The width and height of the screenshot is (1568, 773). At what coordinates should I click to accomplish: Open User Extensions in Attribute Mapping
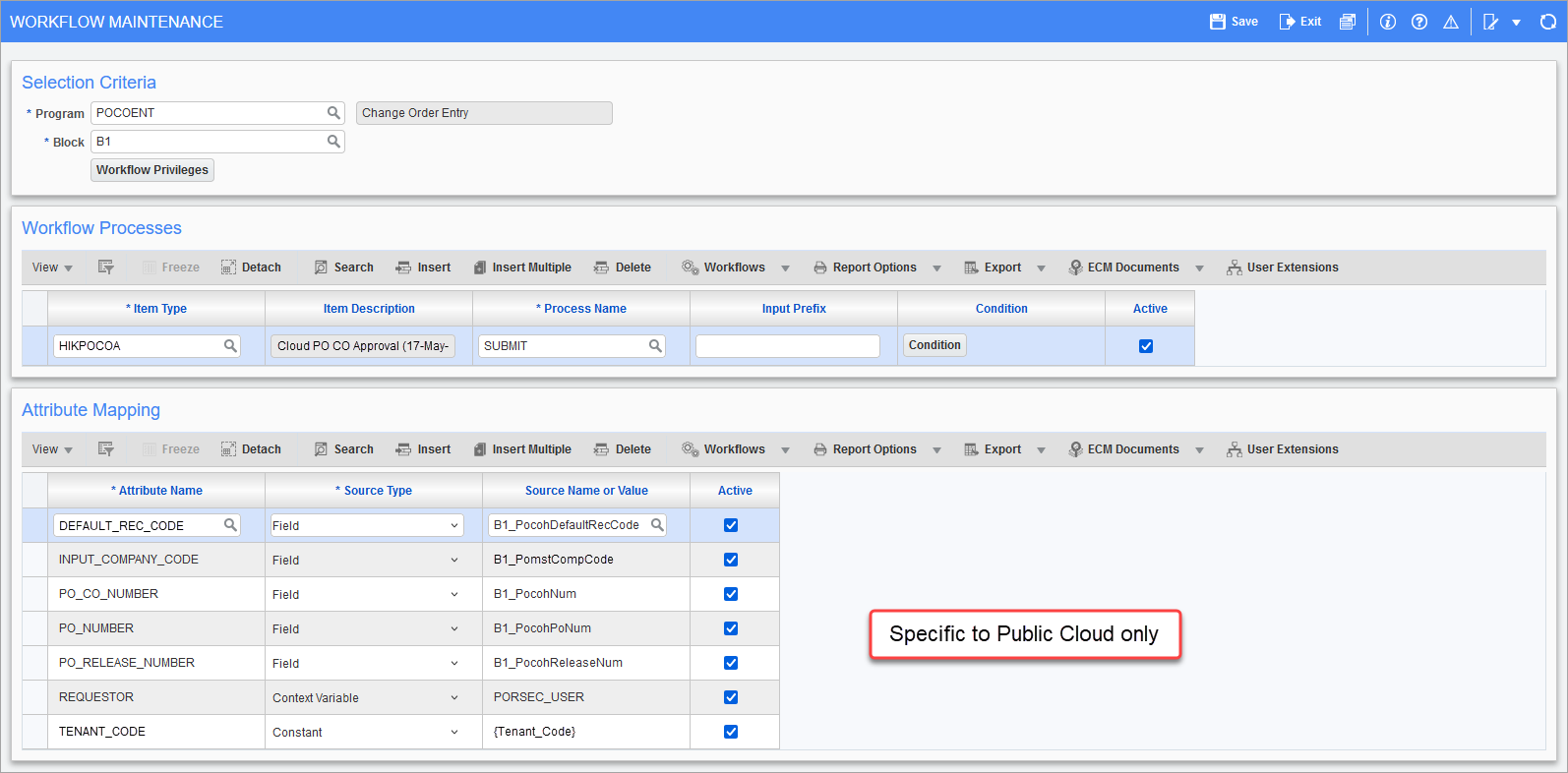point(1283,449)
